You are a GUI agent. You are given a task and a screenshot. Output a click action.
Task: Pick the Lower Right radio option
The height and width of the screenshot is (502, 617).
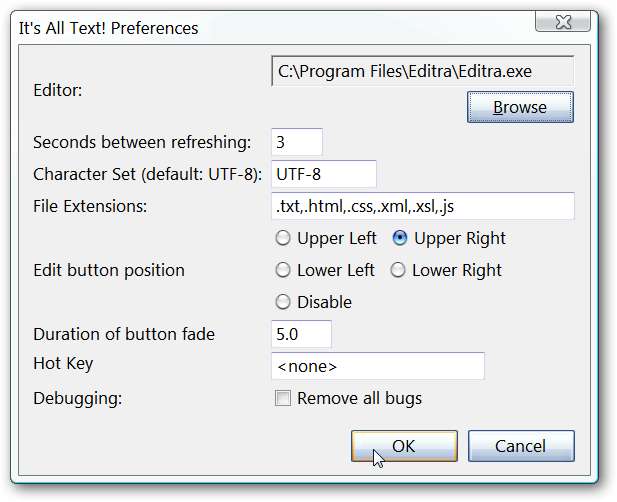tap(398, 270)
